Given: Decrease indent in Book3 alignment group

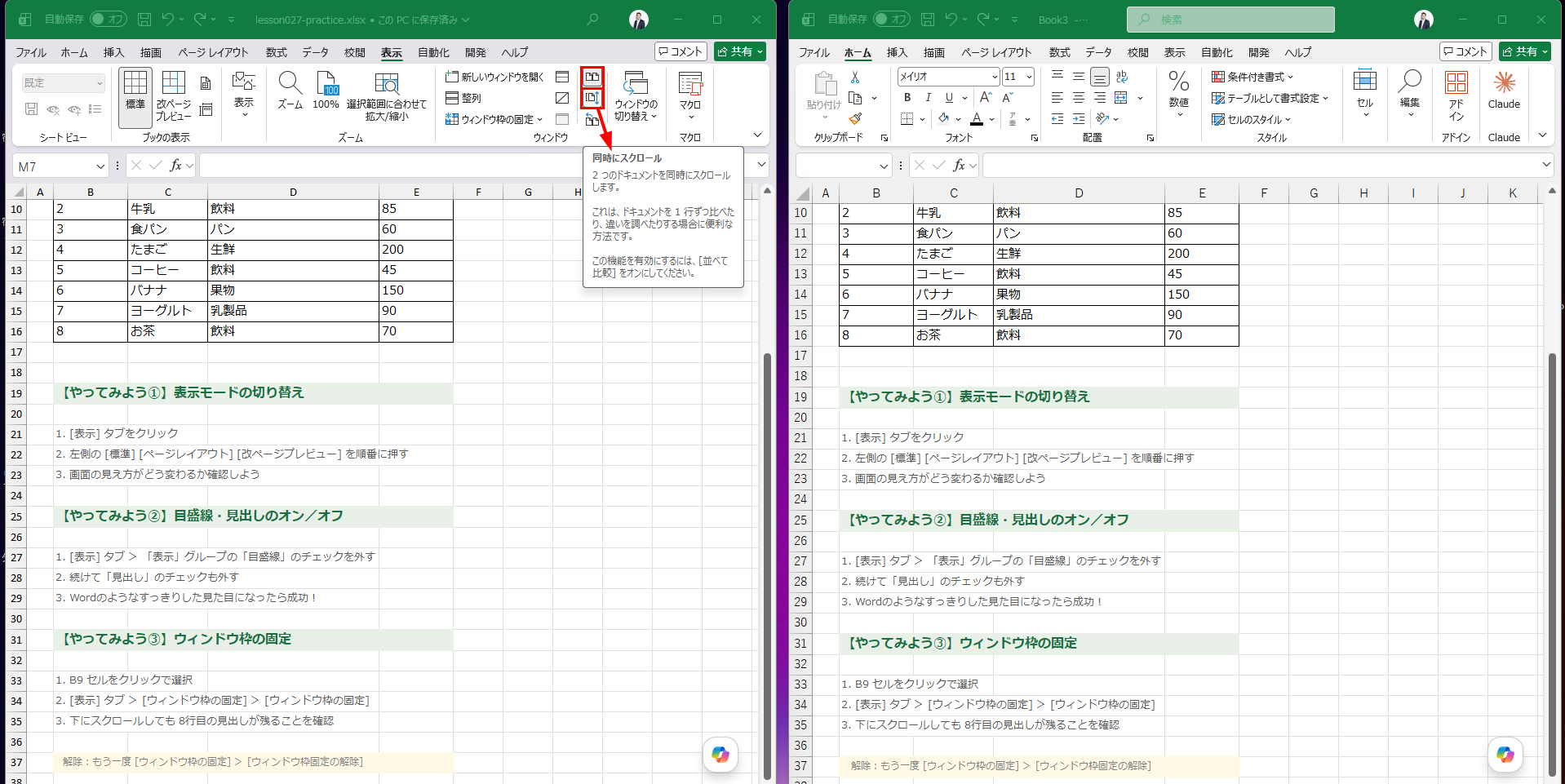Looking at the screenshot, I should (x=1057, y=119).
